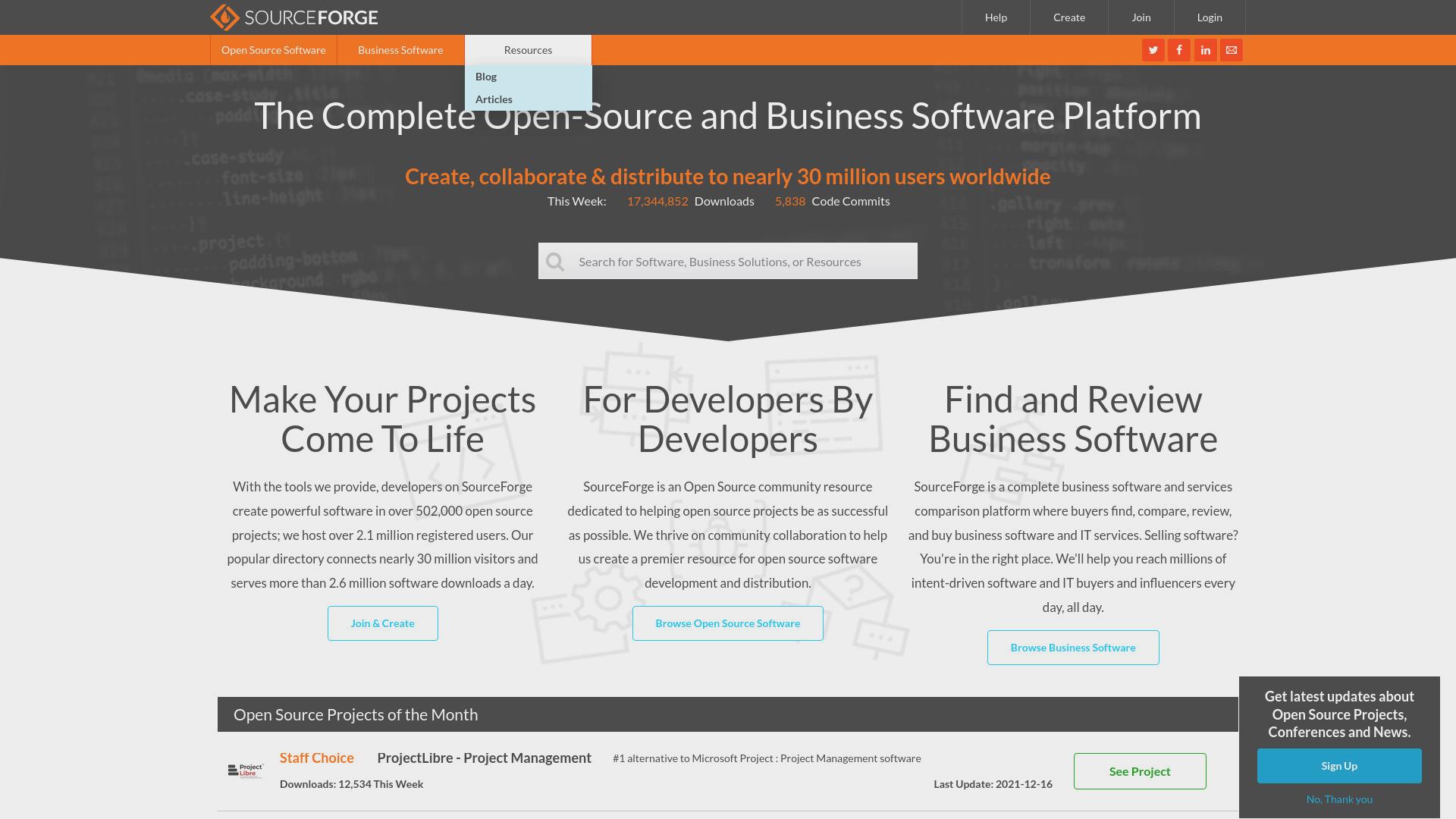Open the Help link in header
The height and width of the screenshot is (819, 1456).
(x=996, y=17)
